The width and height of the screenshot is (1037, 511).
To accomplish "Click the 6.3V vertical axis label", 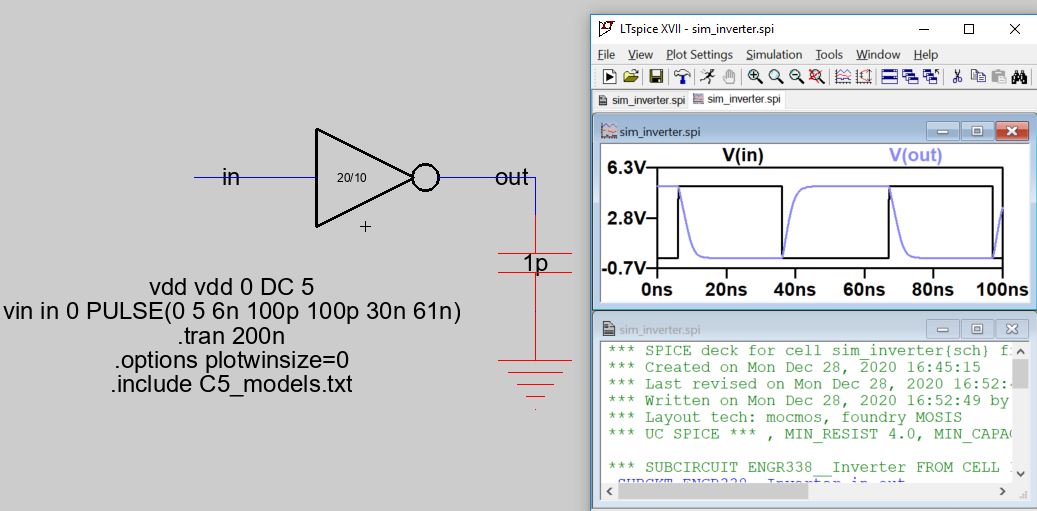I will (626, 168).
